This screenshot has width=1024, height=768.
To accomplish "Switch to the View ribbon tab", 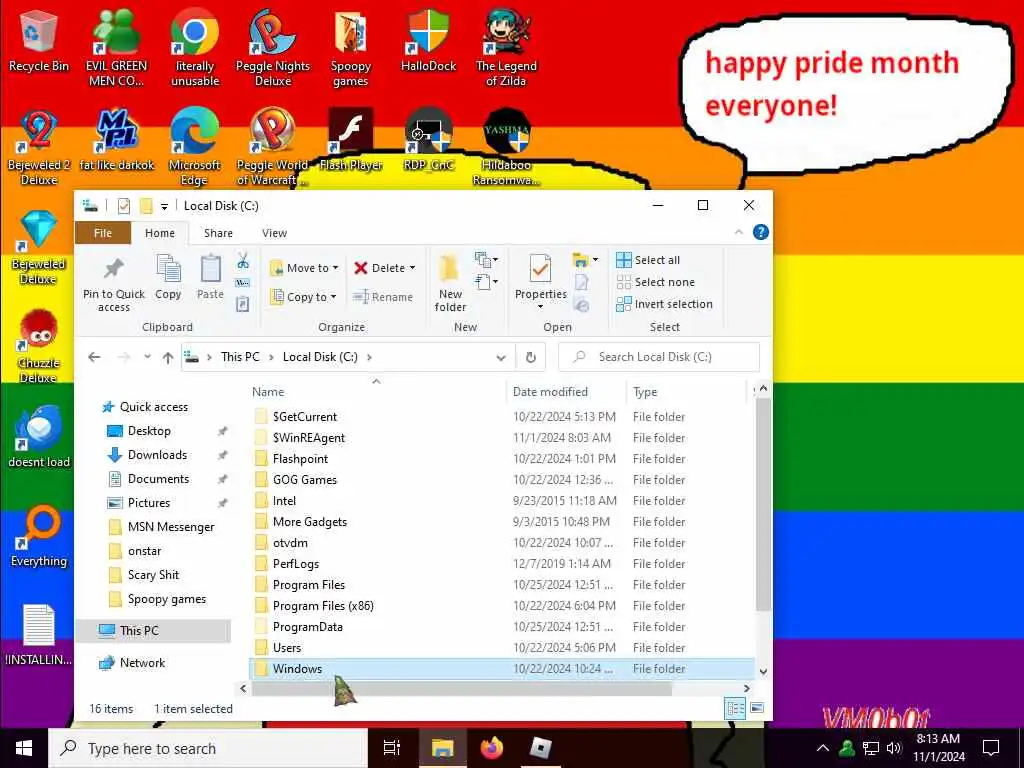I will point(274,233).
